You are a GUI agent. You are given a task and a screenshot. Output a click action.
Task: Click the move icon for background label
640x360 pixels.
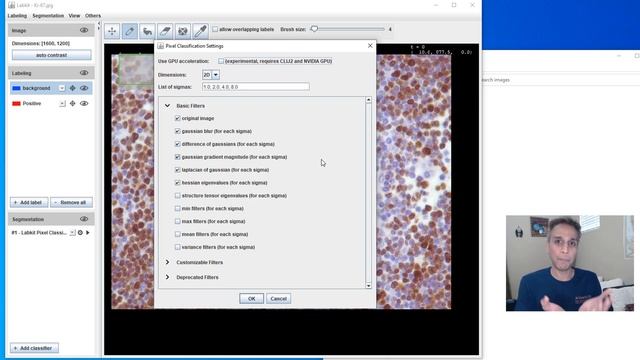[x=73, y=88]
